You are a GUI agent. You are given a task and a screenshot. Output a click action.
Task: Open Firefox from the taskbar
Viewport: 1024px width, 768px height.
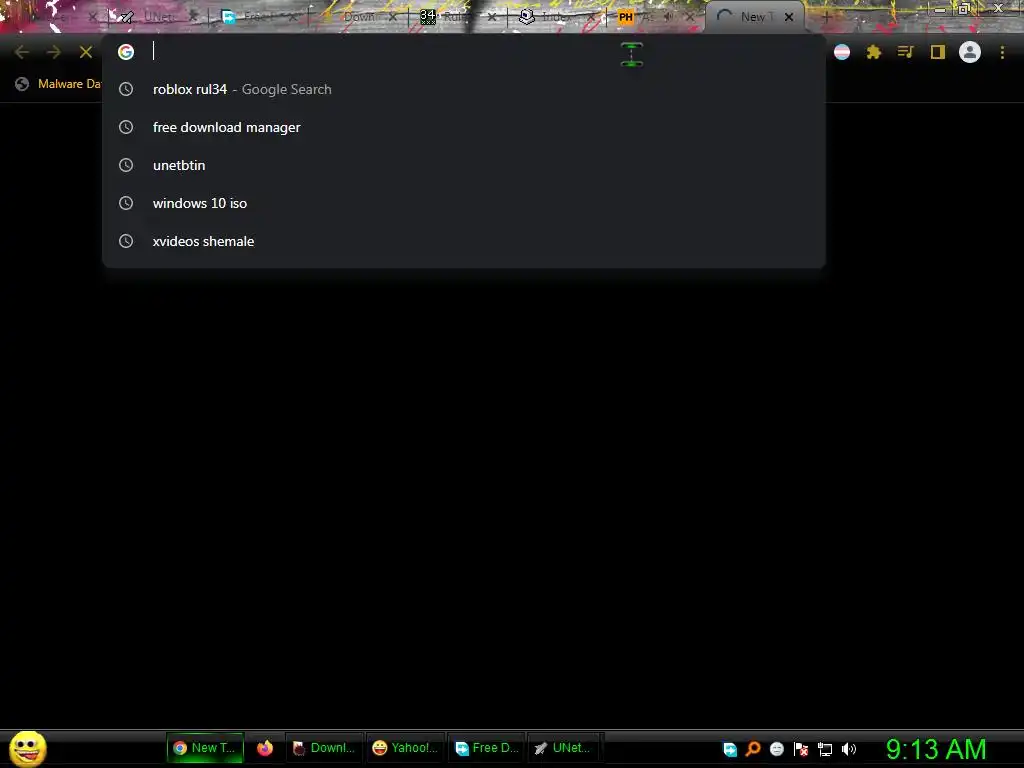click(x=264, y=748)
